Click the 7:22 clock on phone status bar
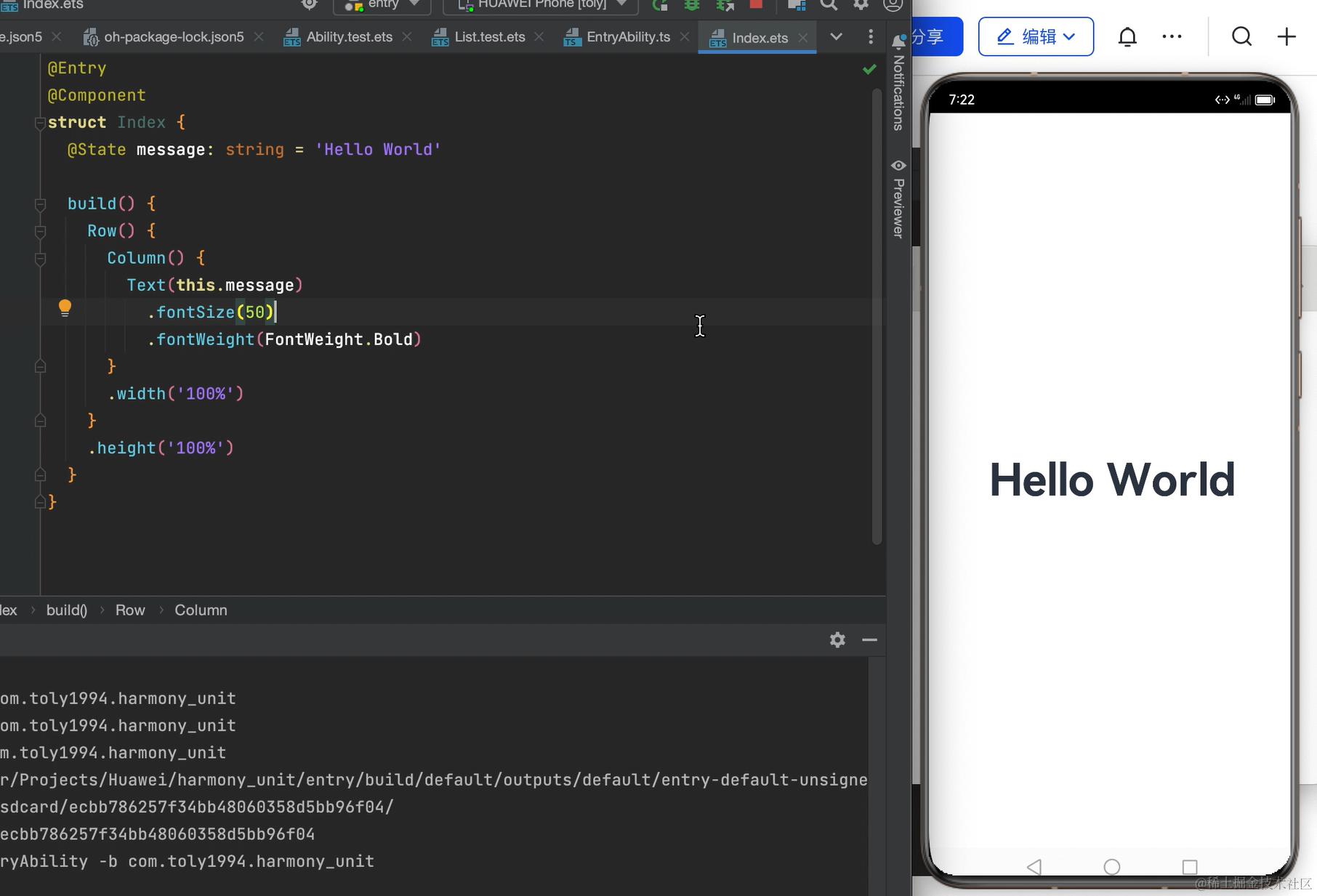This screenshot has height=896, width=1317. click(x=962, y=100)
